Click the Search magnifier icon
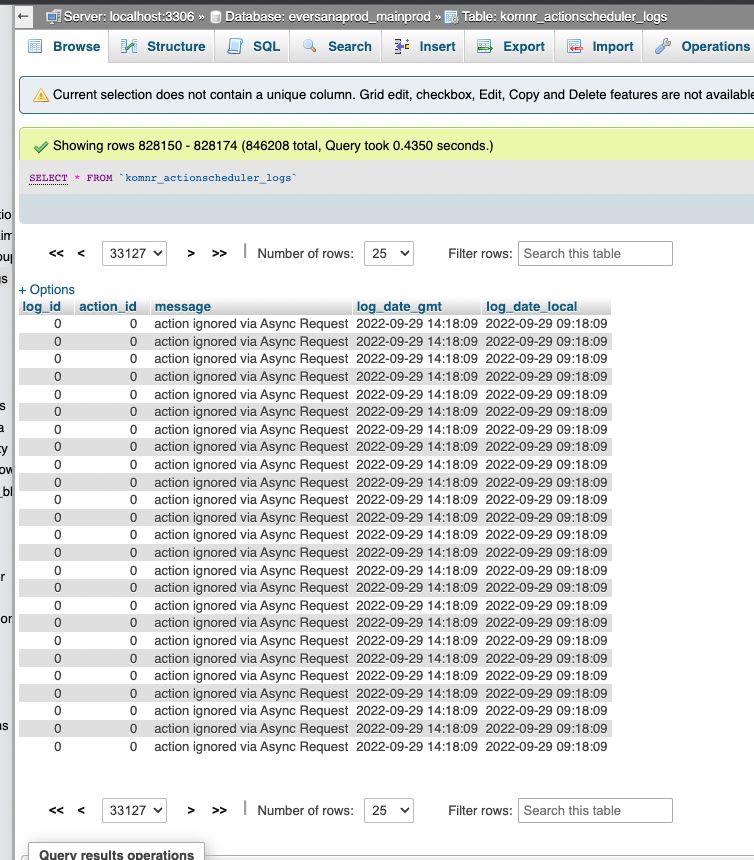The image size is (754, 860). click(310, 46)
